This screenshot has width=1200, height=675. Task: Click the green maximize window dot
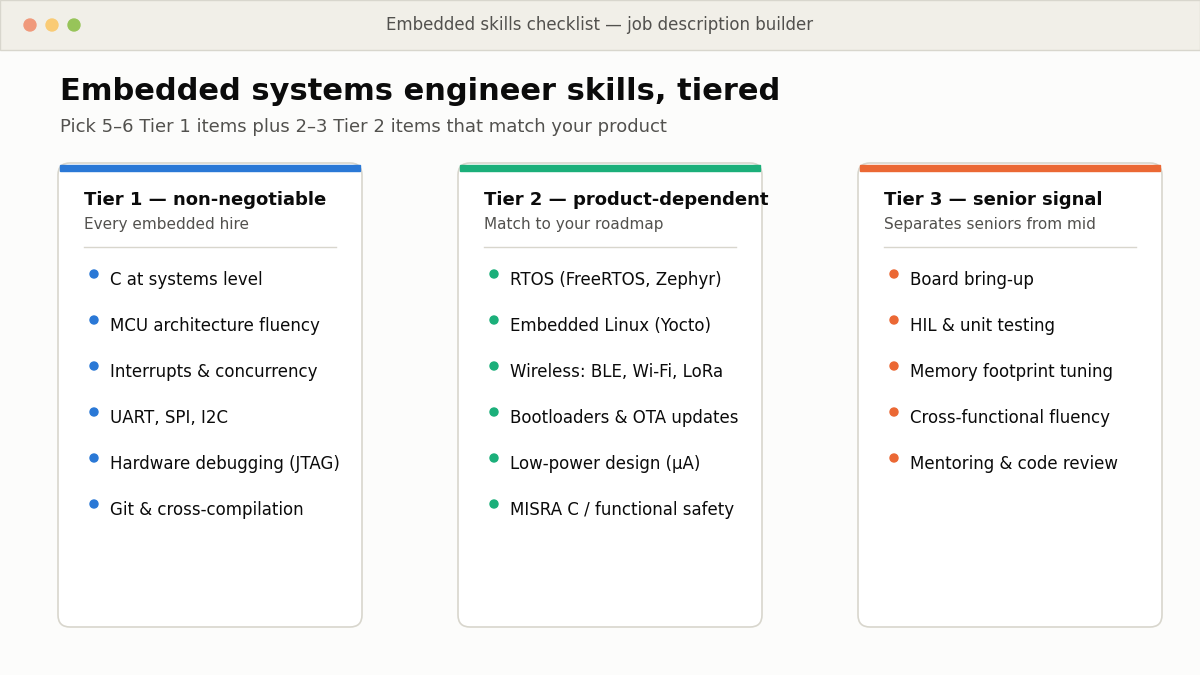tap(74, 25)
